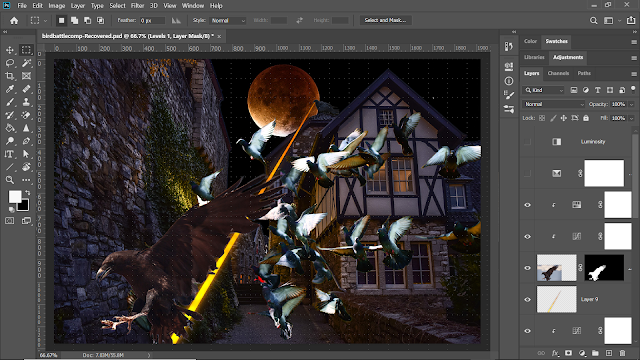Open the layer blend mode dropdown
Viewport: 640px width, 360px height.
[554, 104]
